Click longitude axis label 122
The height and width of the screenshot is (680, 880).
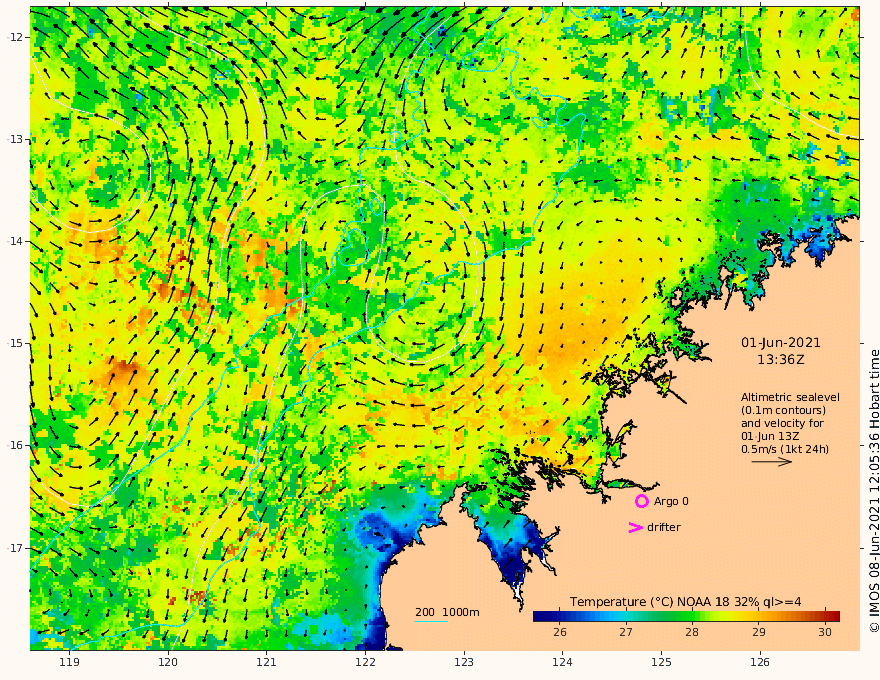point(365,662)
